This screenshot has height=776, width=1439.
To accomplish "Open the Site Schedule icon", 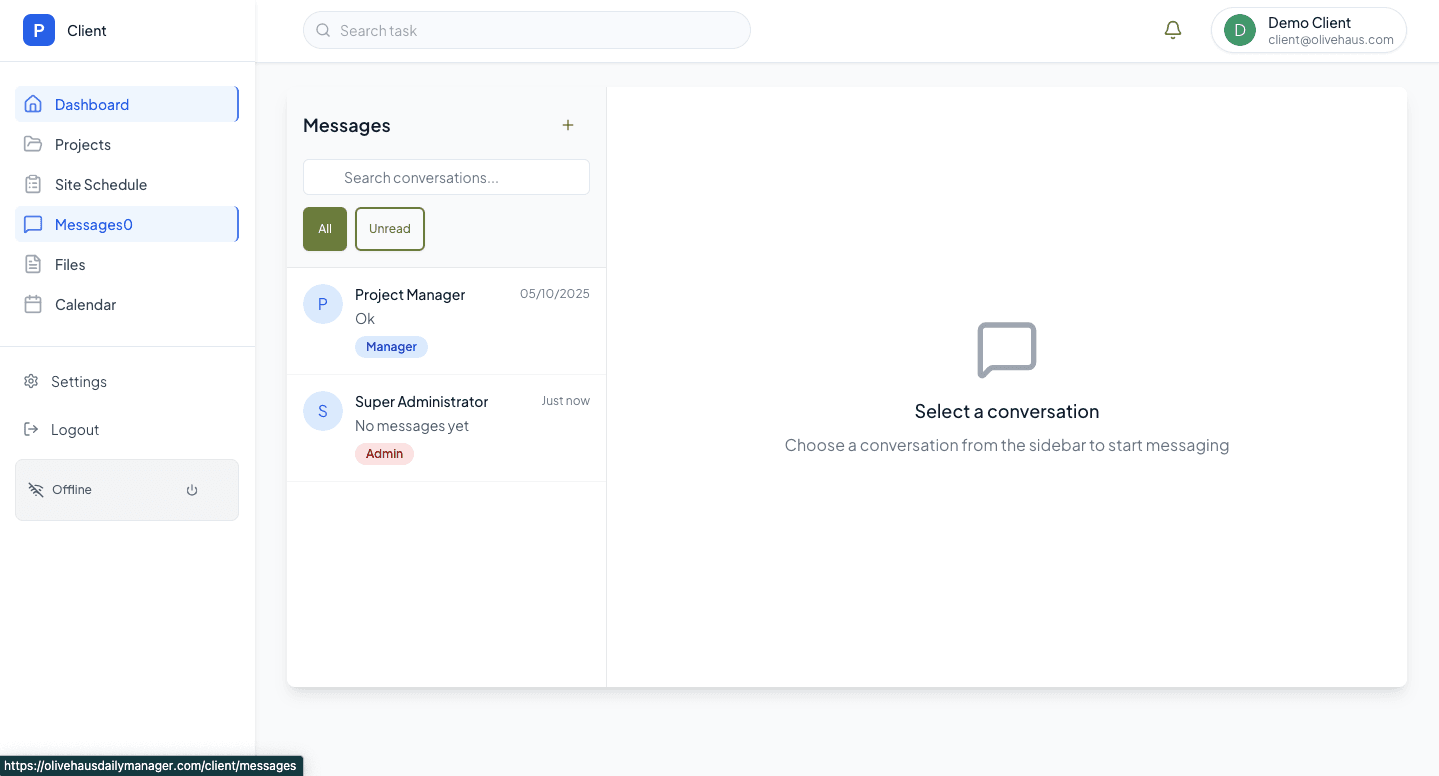I will click(x=33, y=184).
